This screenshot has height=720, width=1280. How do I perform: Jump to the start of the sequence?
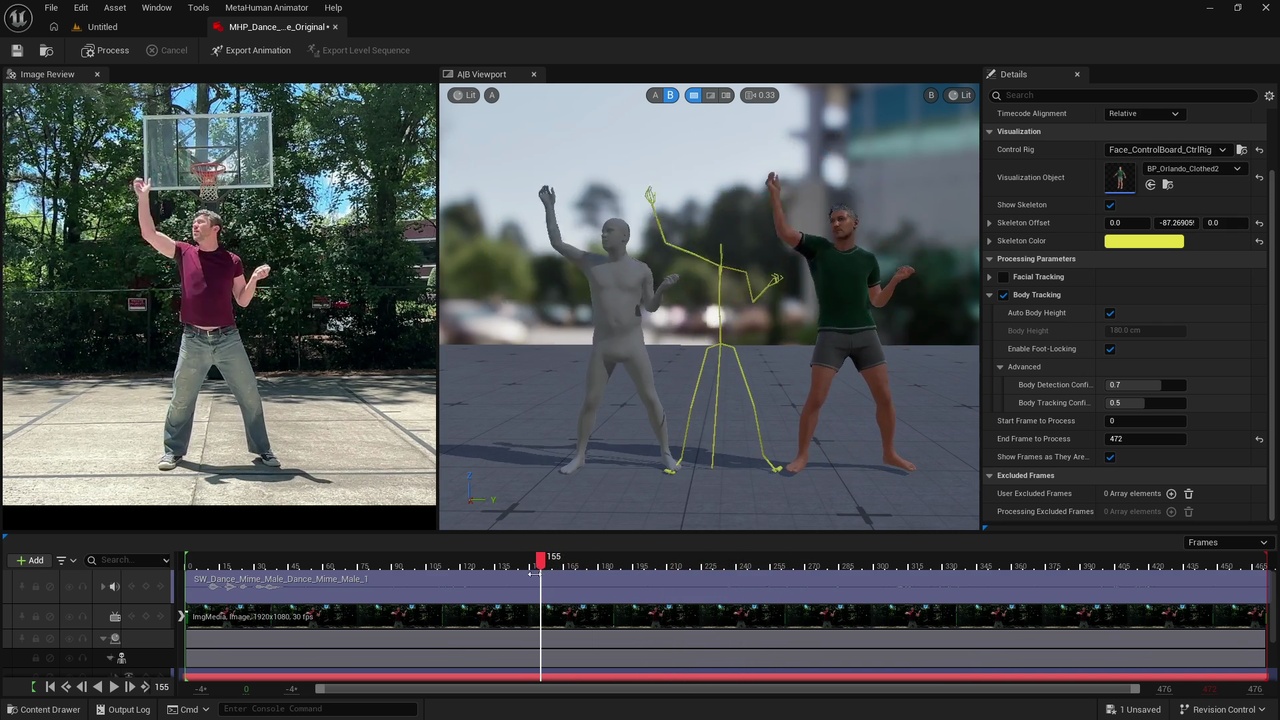pyautogui.click(x=50, y=687)
